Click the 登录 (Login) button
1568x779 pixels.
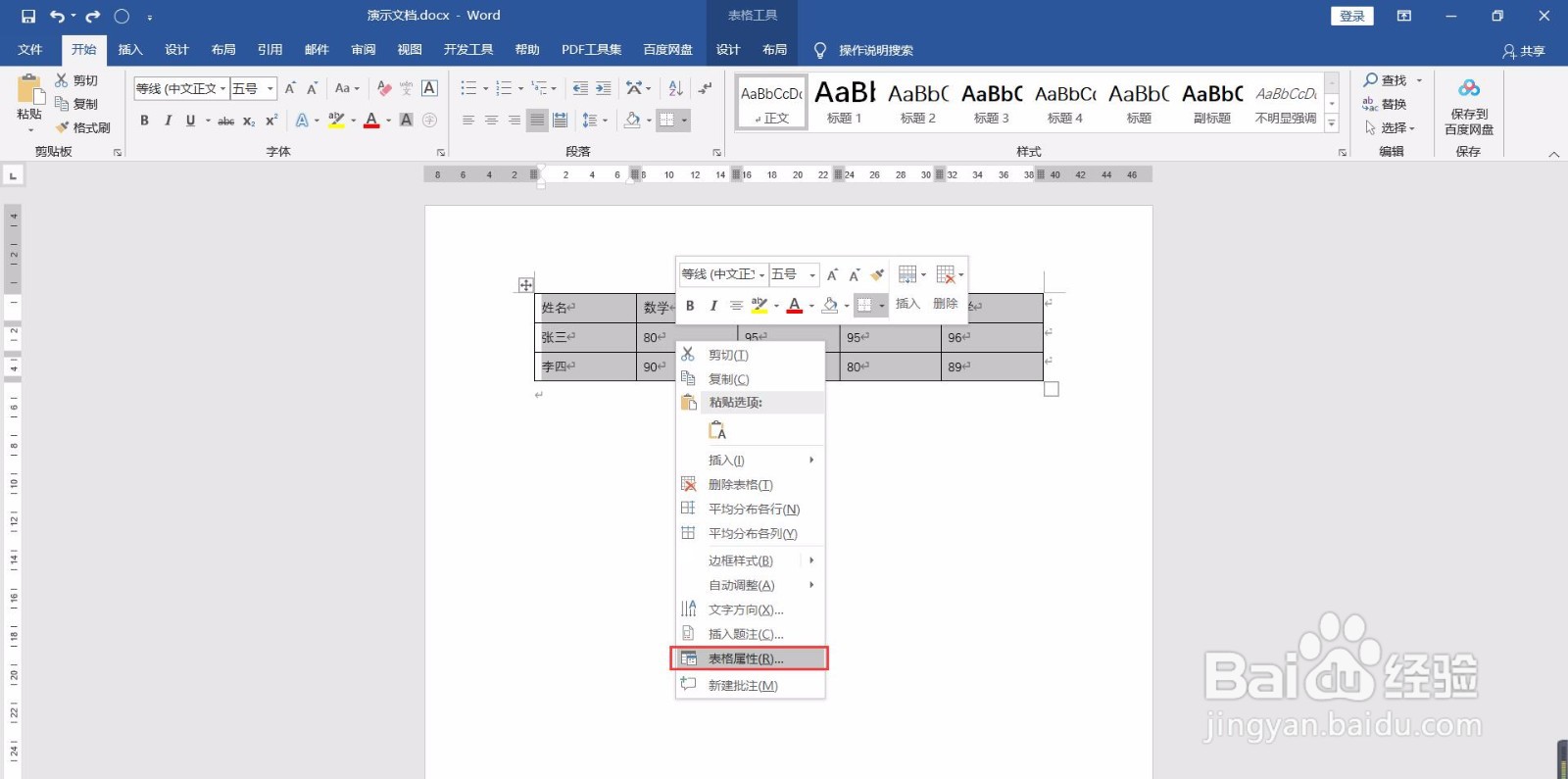[x=1352, y=16]
